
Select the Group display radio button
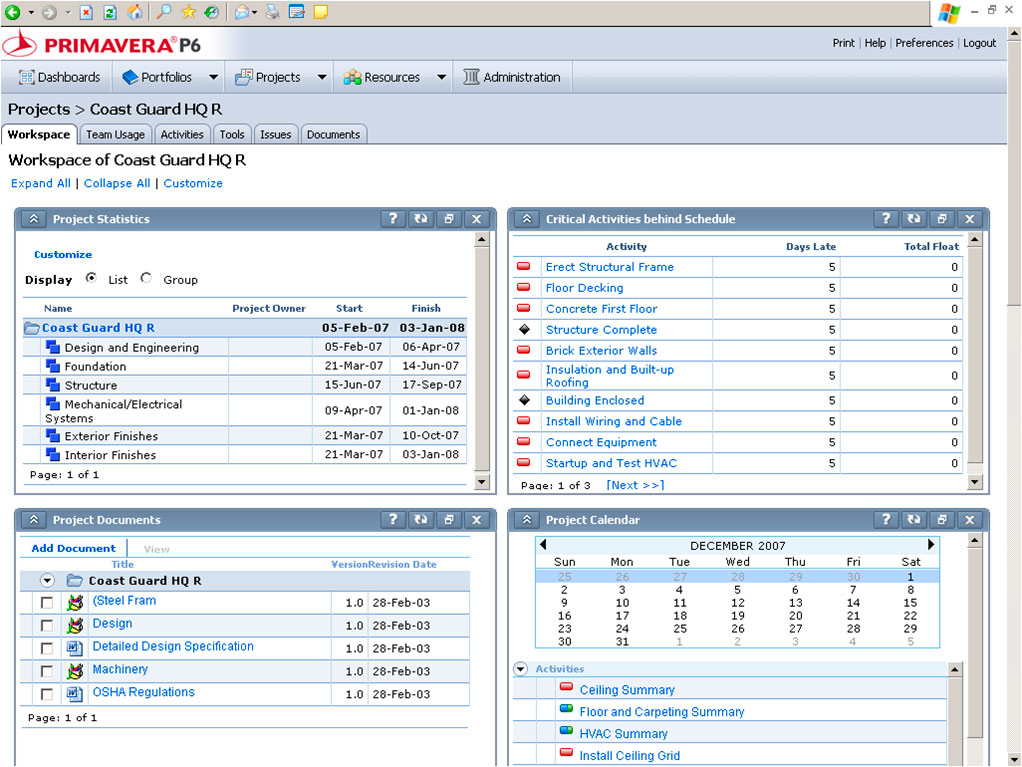(146, 278)
